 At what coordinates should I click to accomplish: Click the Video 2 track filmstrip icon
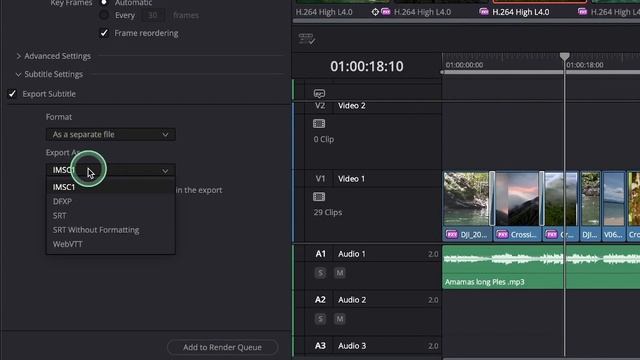(319, 124)
